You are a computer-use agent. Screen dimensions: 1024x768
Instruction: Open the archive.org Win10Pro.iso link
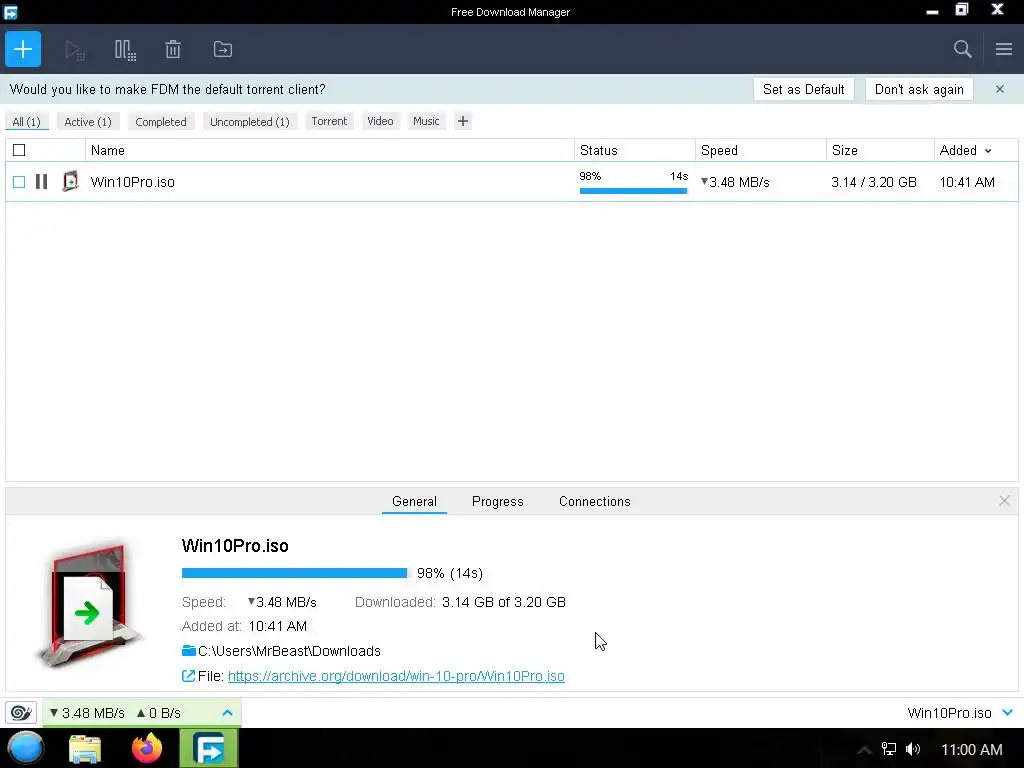396,676
